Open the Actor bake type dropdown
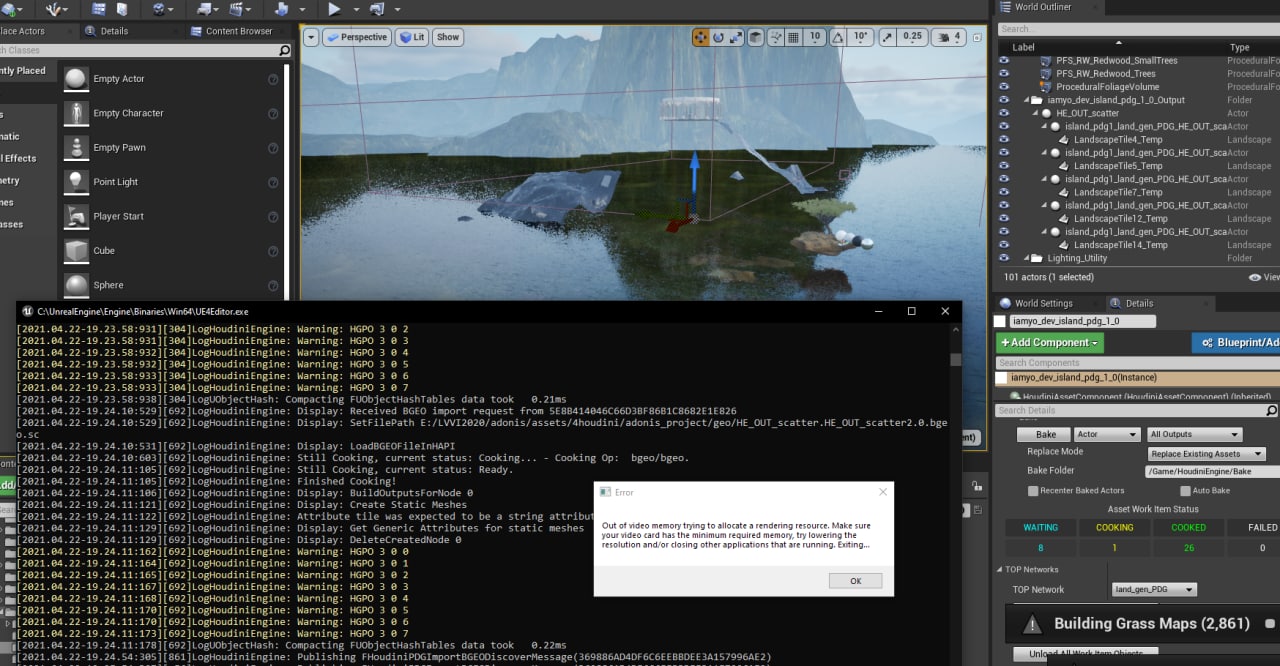 (1107, 434)
